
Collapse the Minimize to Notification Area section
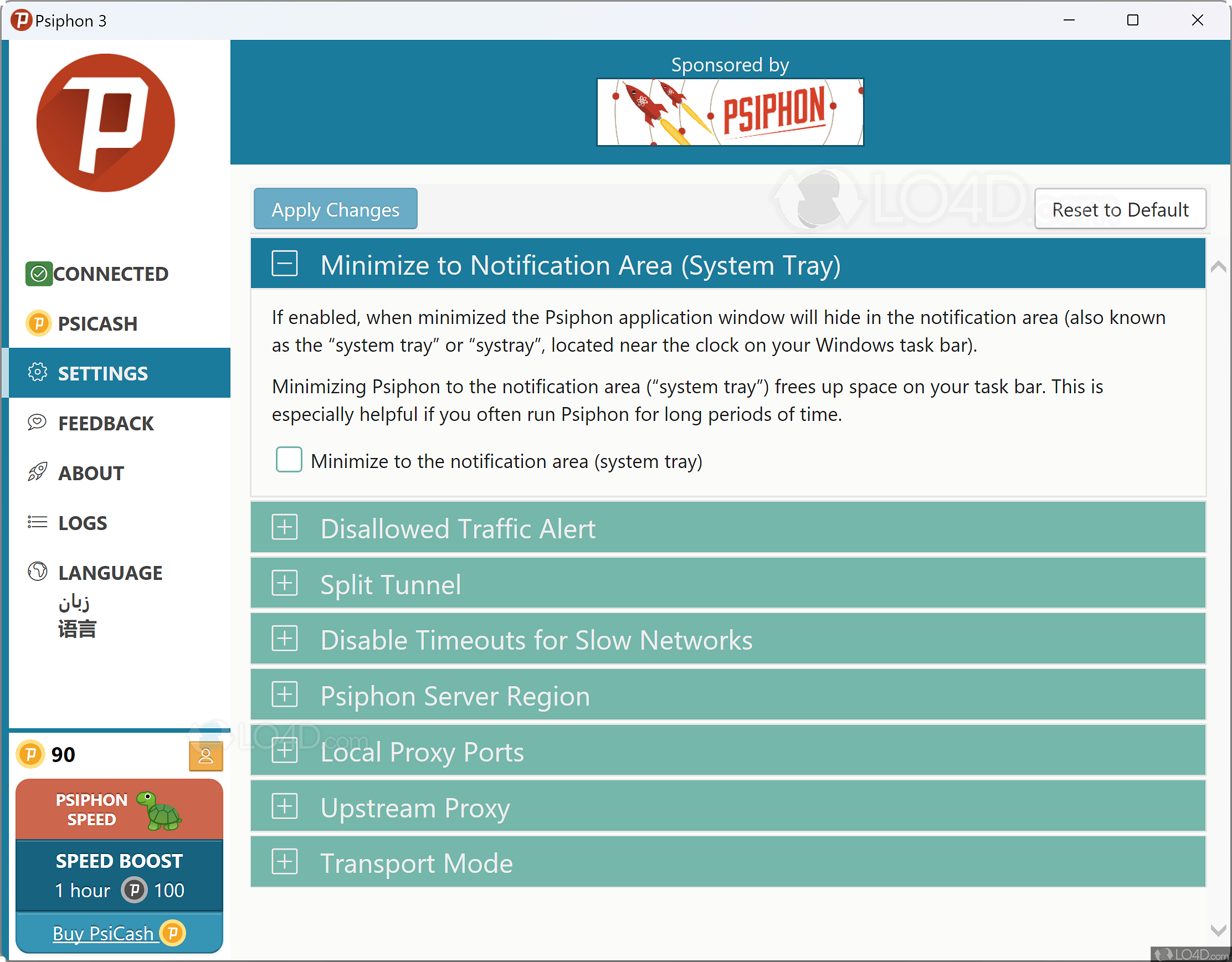pos(284,264)
